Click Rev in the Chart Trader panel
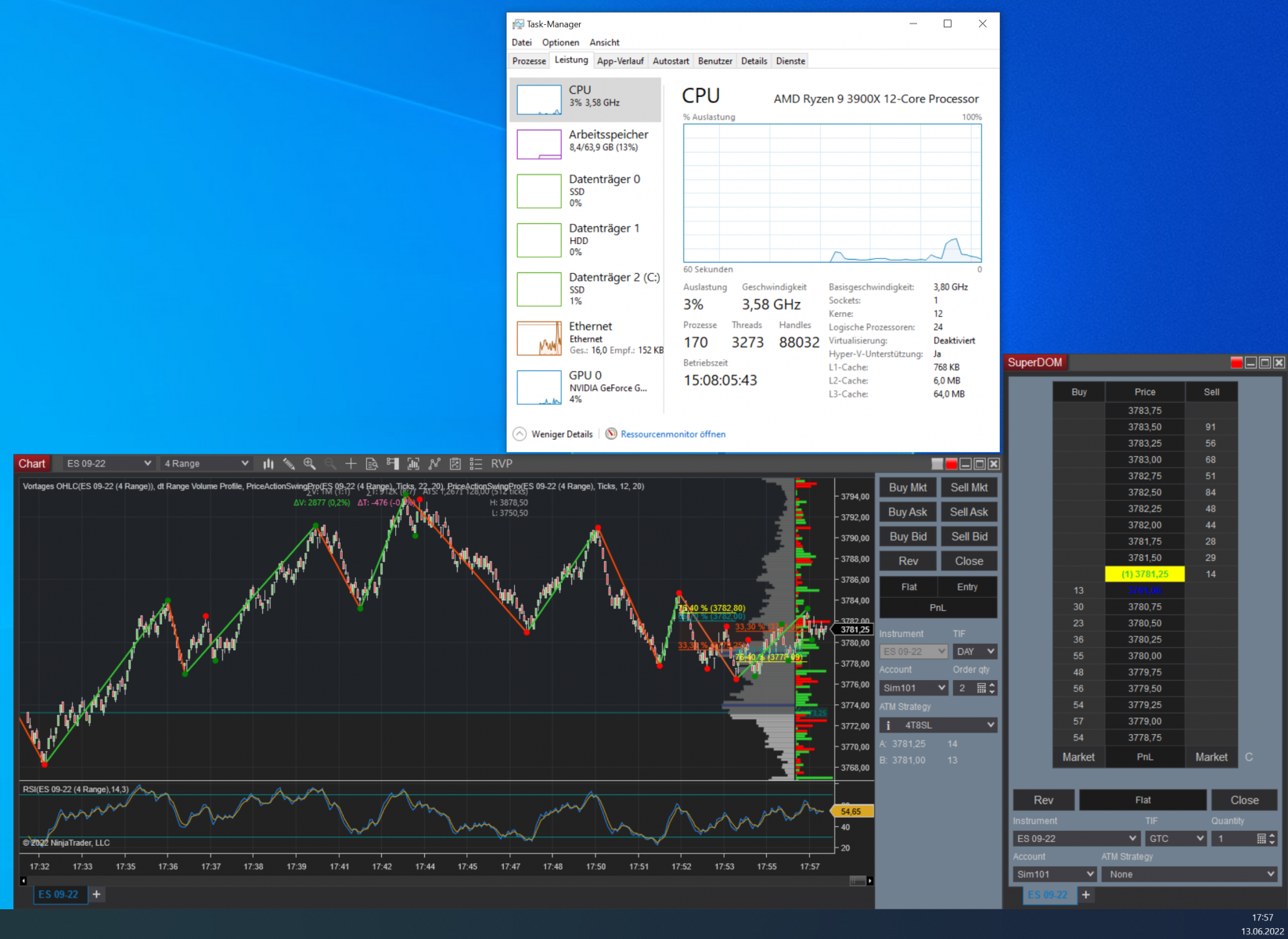The width and height of the screenshot is (1288, 939). 908,561
